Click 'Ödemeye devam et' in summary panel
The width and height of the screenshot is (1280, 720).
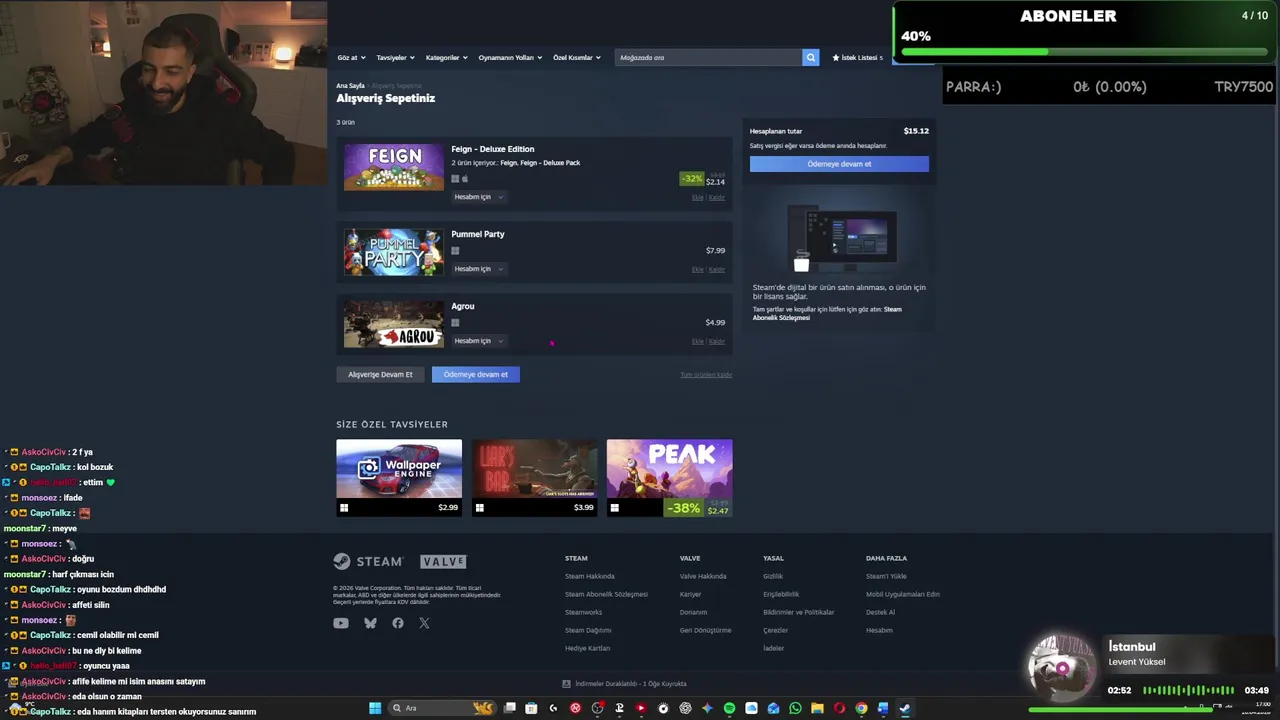(839, 164)
